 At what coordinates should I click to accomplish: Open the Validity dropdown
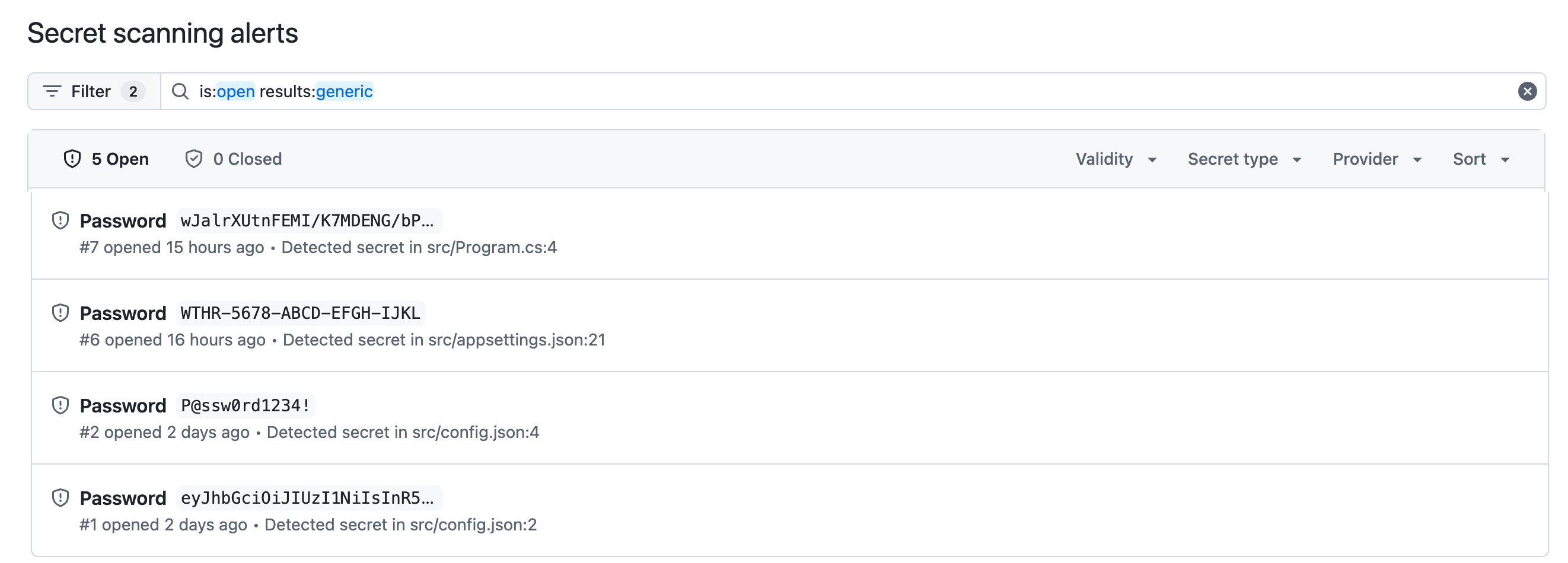click(x=1116, y=159)
